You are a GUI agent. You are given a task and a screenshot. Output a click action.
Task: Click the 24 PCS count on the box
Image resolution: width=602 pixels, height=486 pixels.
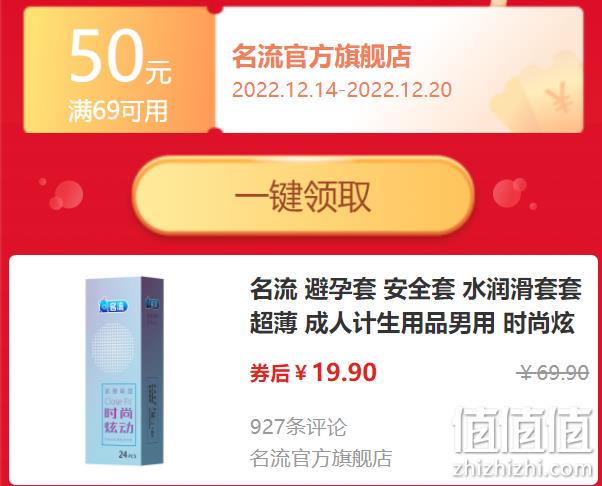[127, 454]
